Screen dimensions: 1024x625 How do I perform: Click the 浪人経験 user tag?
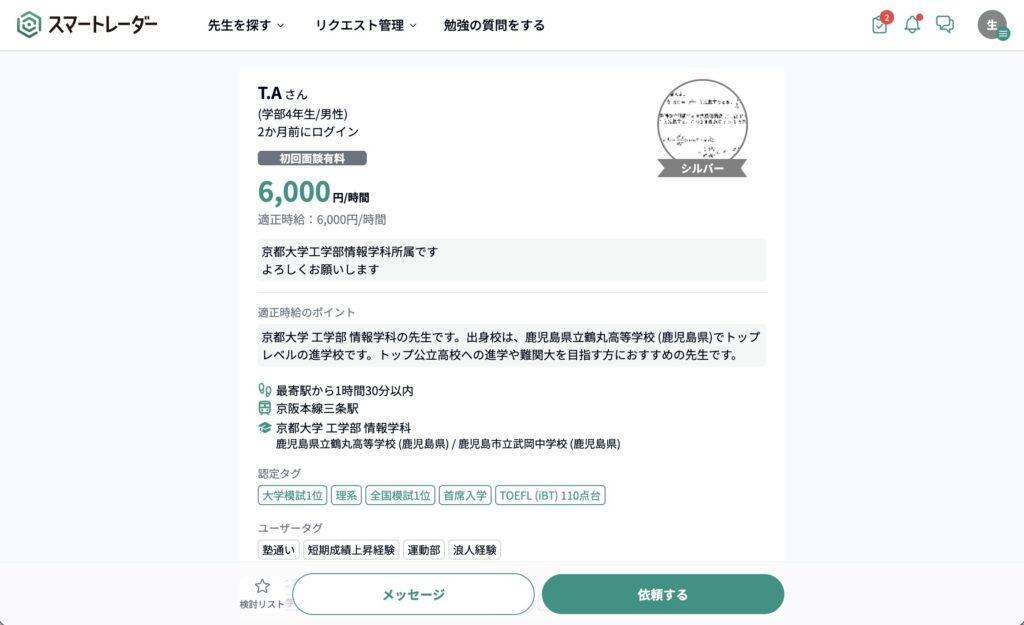click(x=474, y=549)
